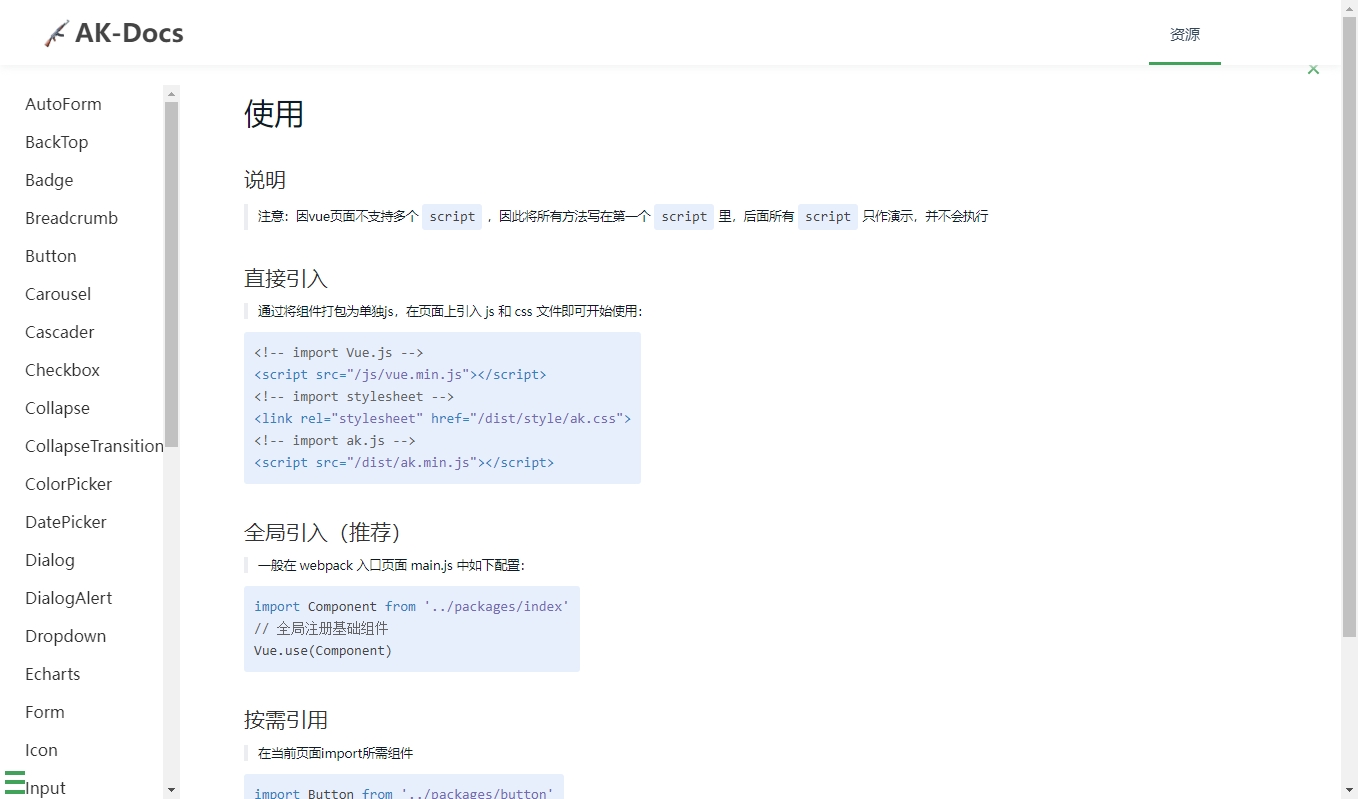Open Cascader component docs

(60, 332)
